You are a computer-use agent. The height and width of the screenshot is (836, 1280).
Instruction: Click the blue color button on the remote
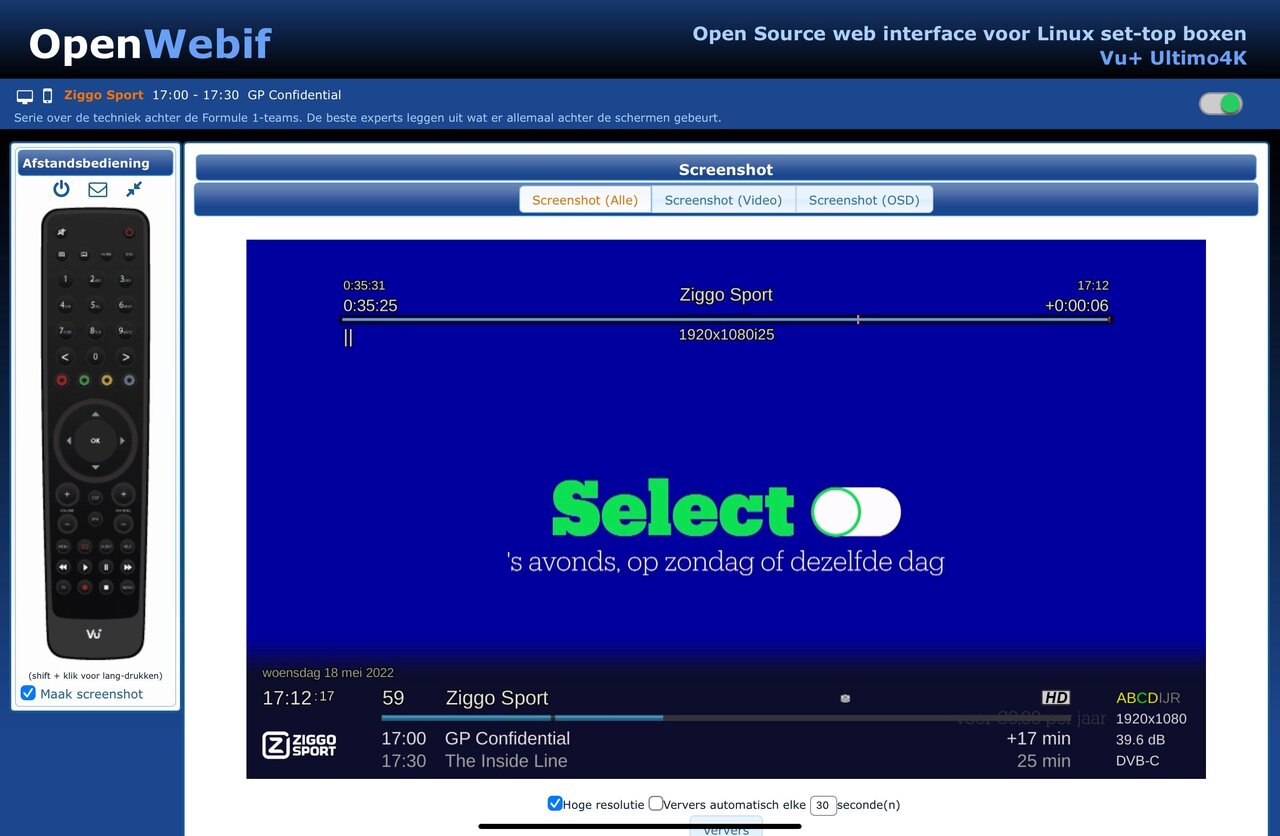(129, 381)
